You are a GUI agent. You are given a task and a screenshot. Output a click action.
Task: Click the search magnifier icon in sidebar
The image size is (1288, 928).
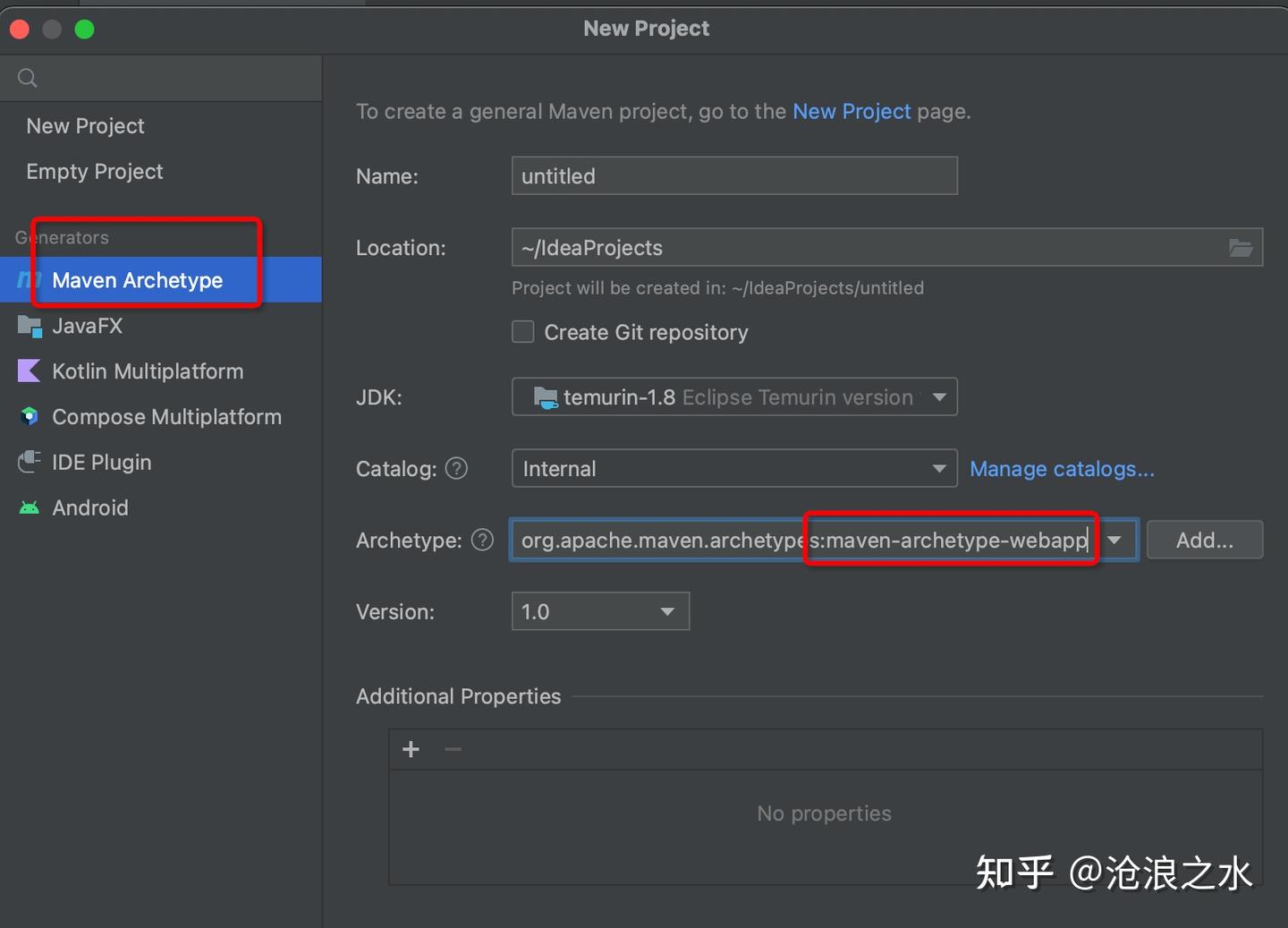tap(28, 78)
